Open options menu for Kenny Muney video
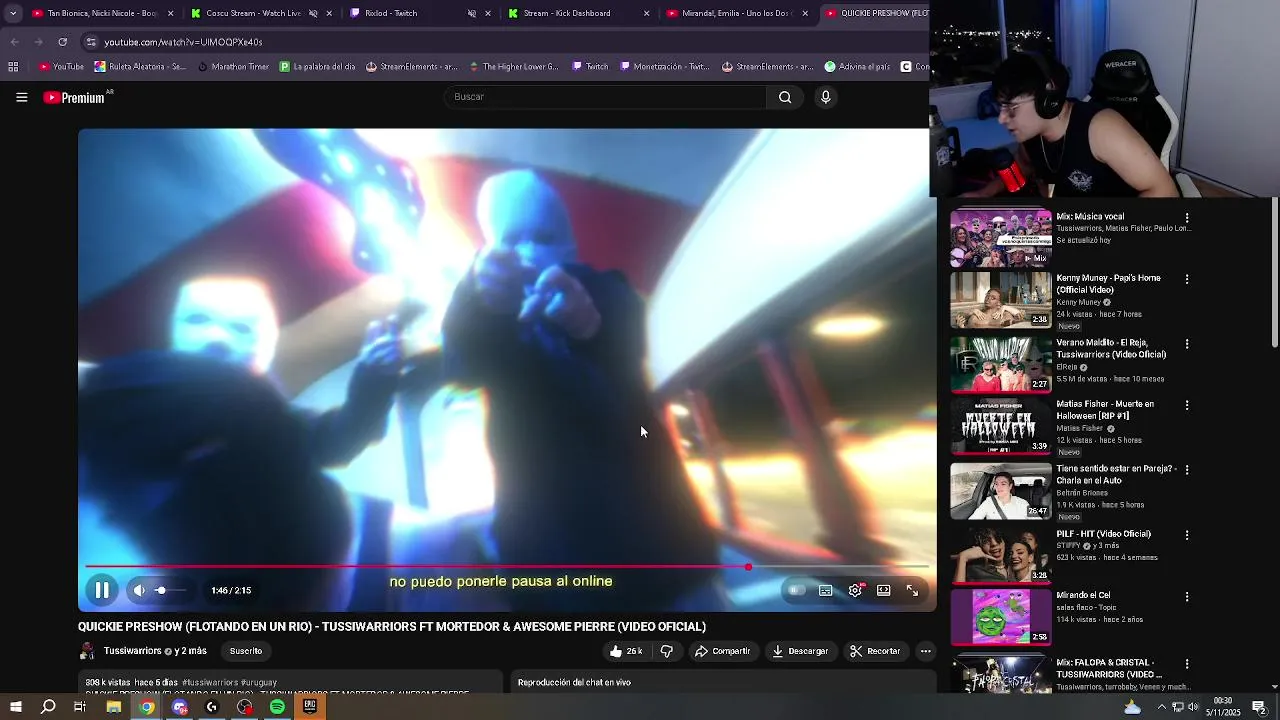 click(1187, 280)
